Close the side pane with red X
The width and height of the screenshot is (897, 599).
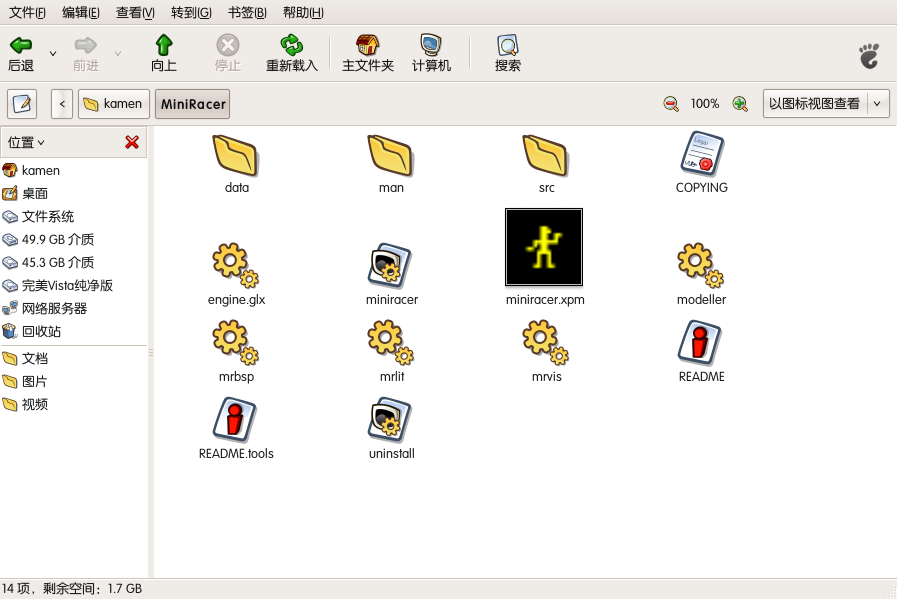point(132,142)
